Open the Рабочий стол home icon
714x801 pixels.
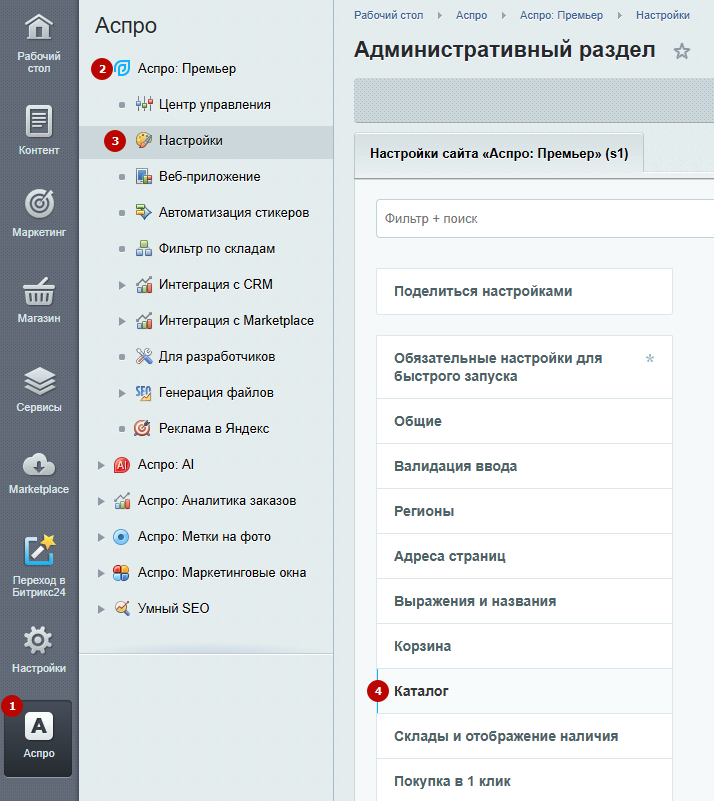click(39, 27)
